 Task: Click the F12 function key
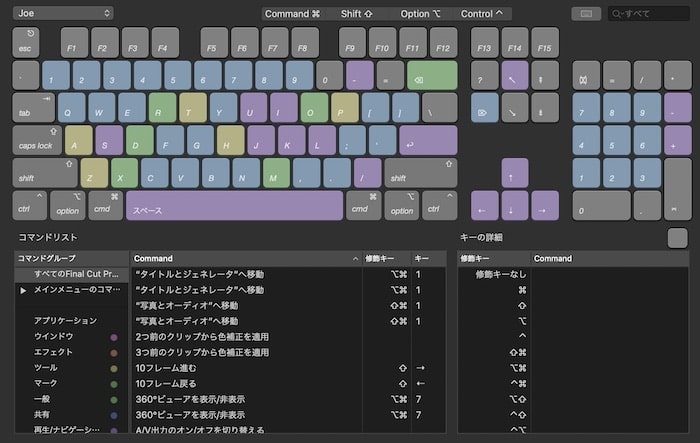pyautogui.click(x=443, y=42)
